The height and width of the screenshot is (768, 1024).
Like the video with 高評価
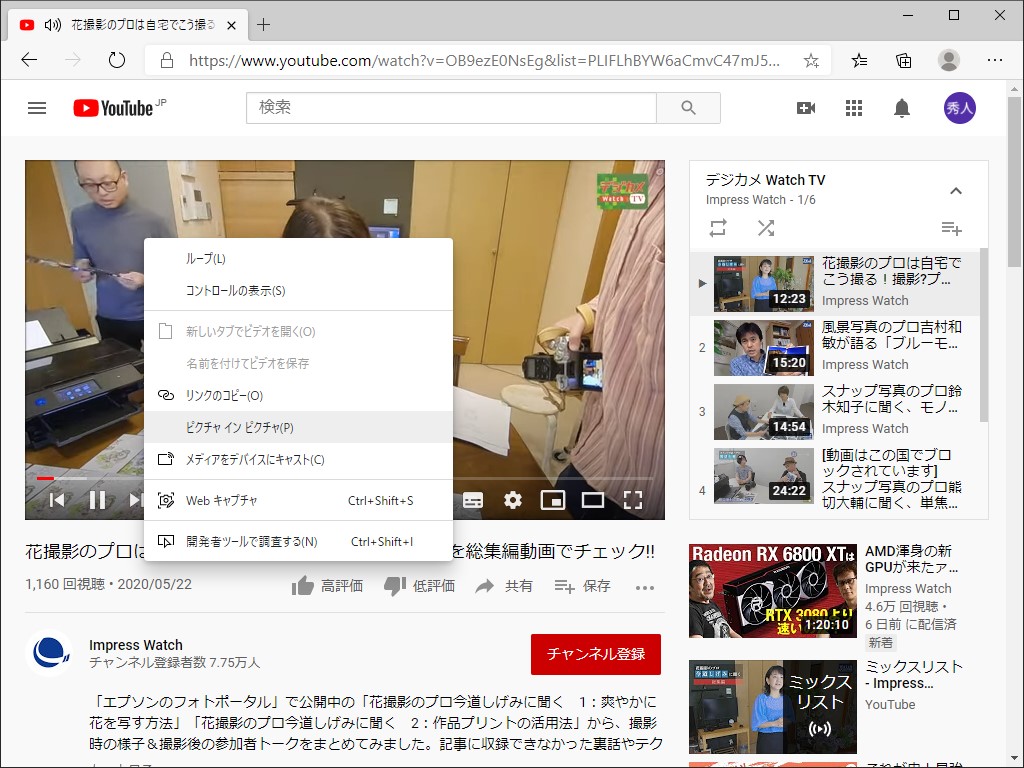(327, 589)
